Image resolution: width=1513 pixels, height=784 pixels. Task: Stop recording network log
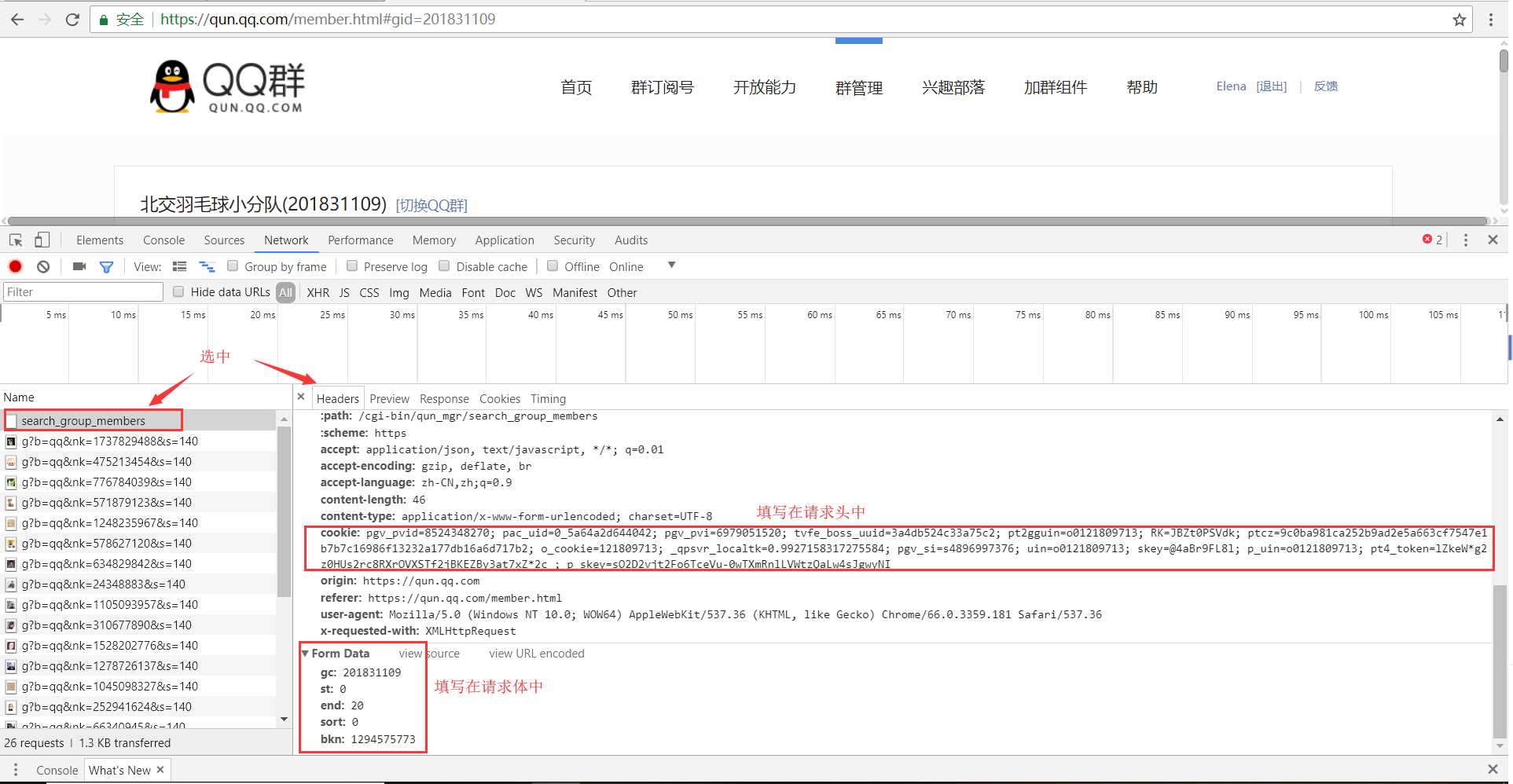pyautogui.click(x=15, y=266)
